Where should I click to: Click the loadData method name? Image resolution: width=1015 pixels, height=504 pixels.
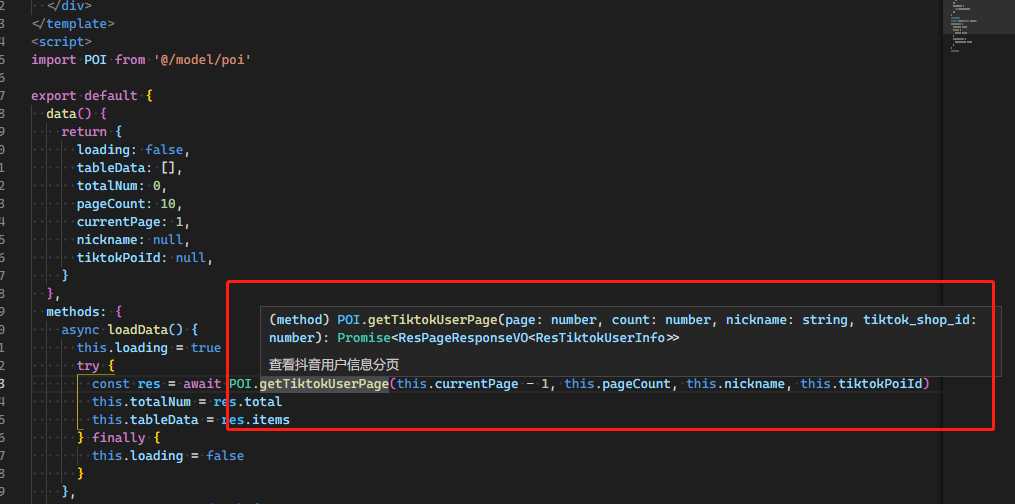coord(138,329)
